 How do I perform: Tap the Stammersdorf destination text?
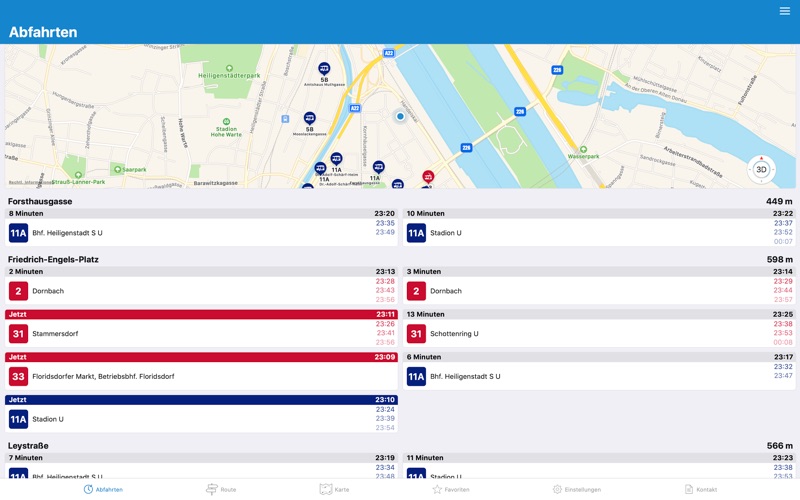tap(55, 334)
